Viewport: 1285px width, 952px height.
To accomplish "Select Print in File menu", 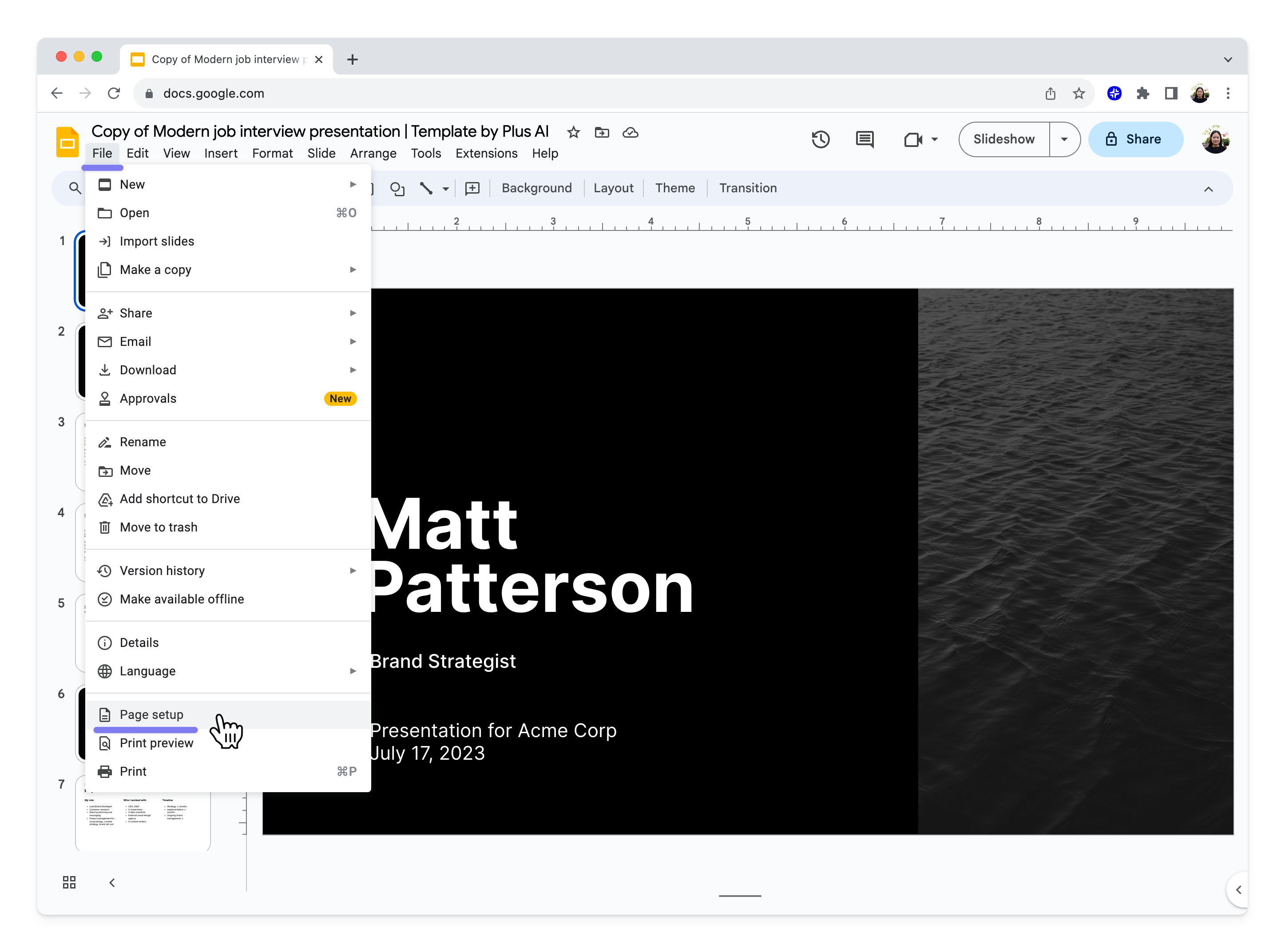I will pos(228,771).
